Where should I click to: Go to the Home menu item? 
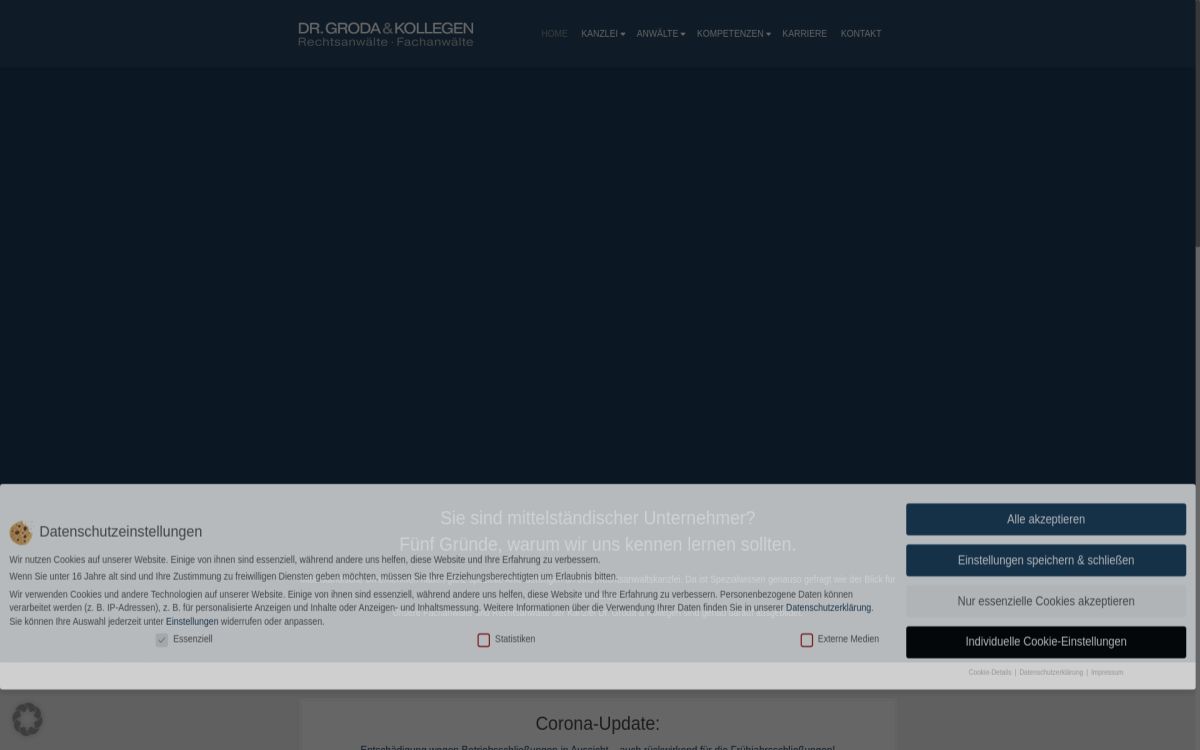pos(554,34)
